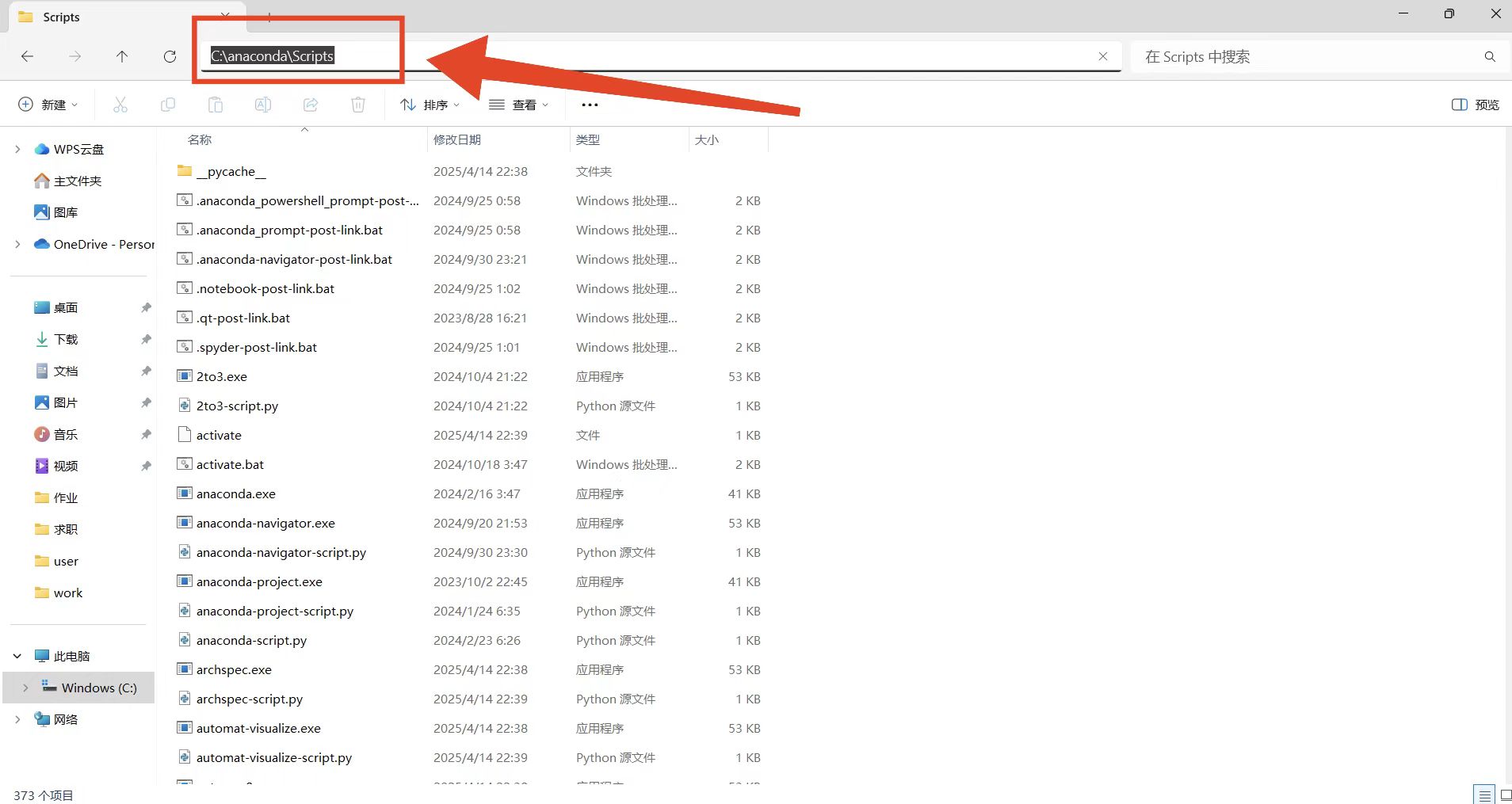Sort by 类型 column header

coord(588,139)
